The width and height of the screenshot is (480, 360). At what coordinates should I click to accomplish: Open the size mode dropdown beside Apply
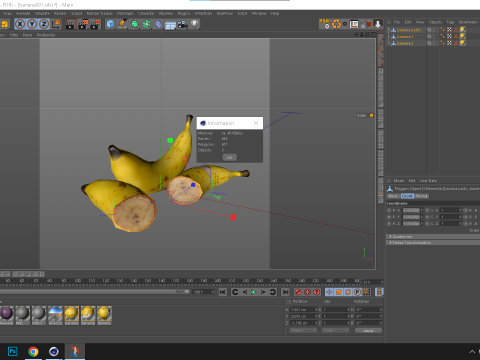[x=335, y=330]
